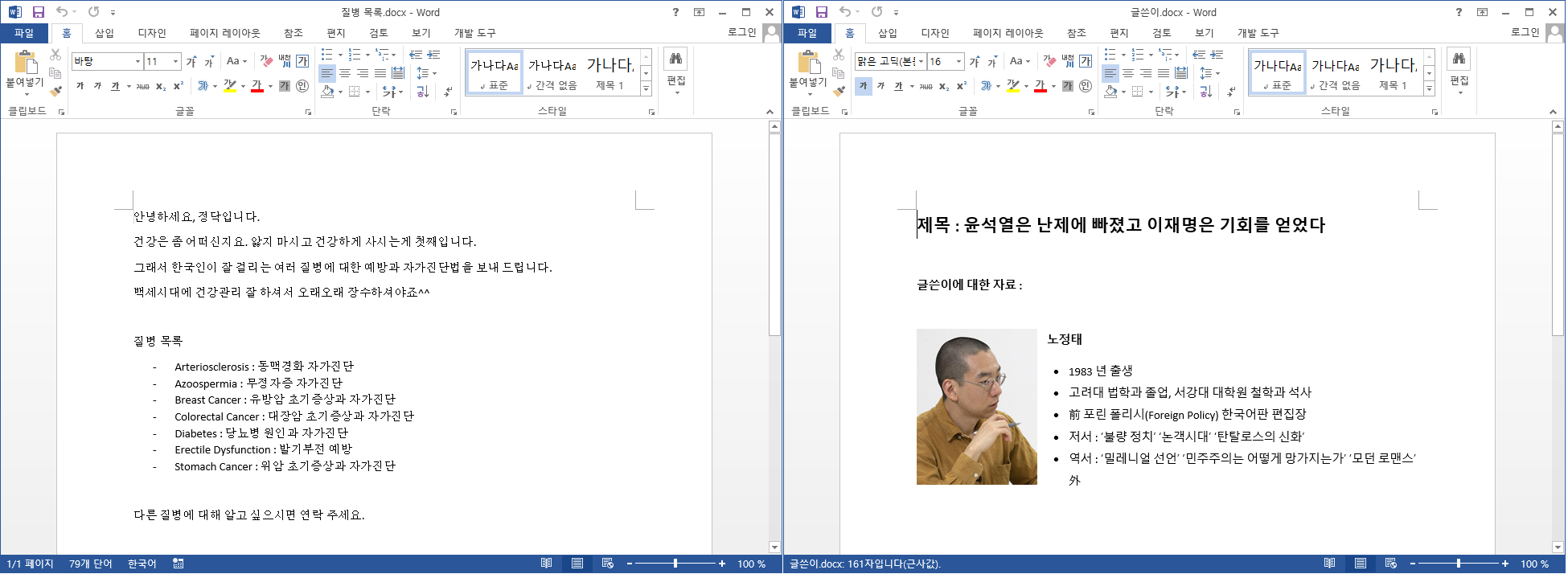Screen dimensions: 1568x574
Task: Open 디자인 tab in right window
Action: tap(935, 33)
